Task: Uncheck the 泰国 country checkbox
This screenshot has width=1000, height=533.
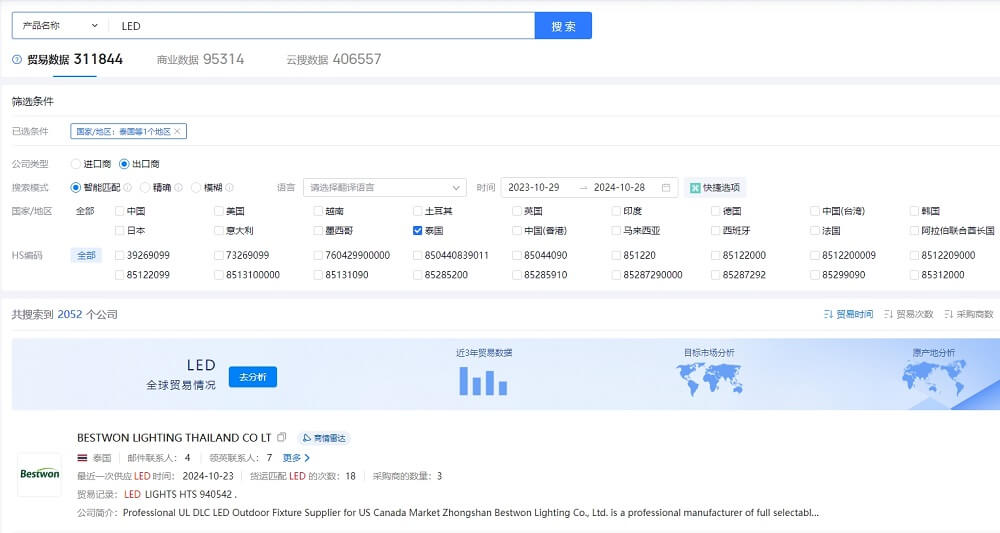Action: coord(418,231)
